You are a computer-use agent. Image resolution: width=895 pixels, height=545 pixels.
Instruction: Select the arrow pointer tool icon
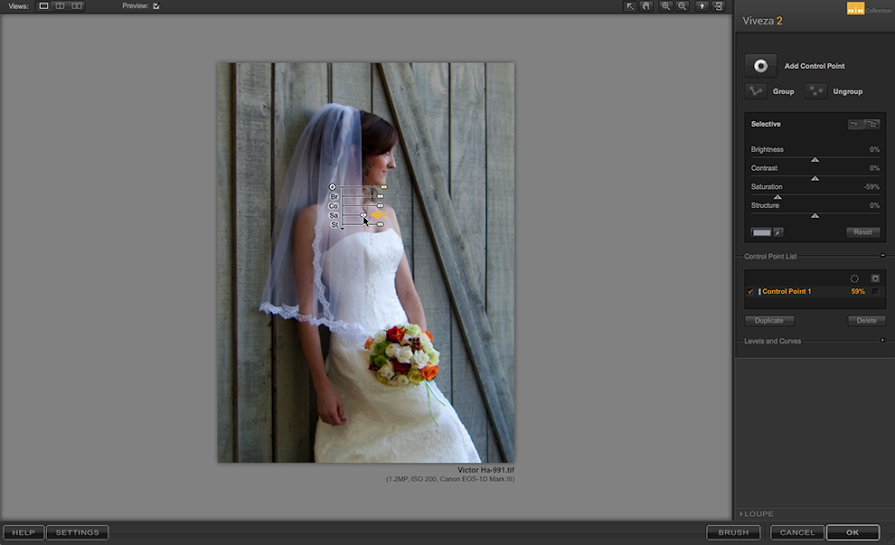point(630,6)
